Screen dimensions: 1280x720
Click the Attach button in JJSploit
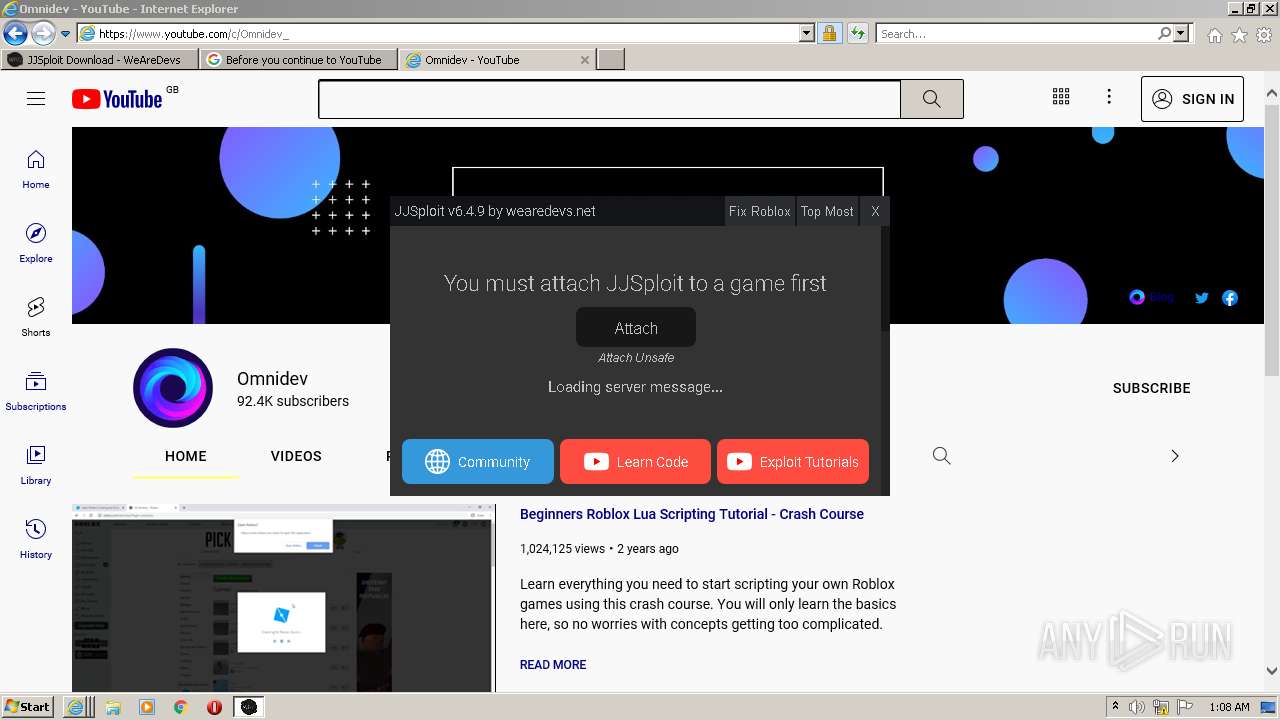(x=636, y=328)
